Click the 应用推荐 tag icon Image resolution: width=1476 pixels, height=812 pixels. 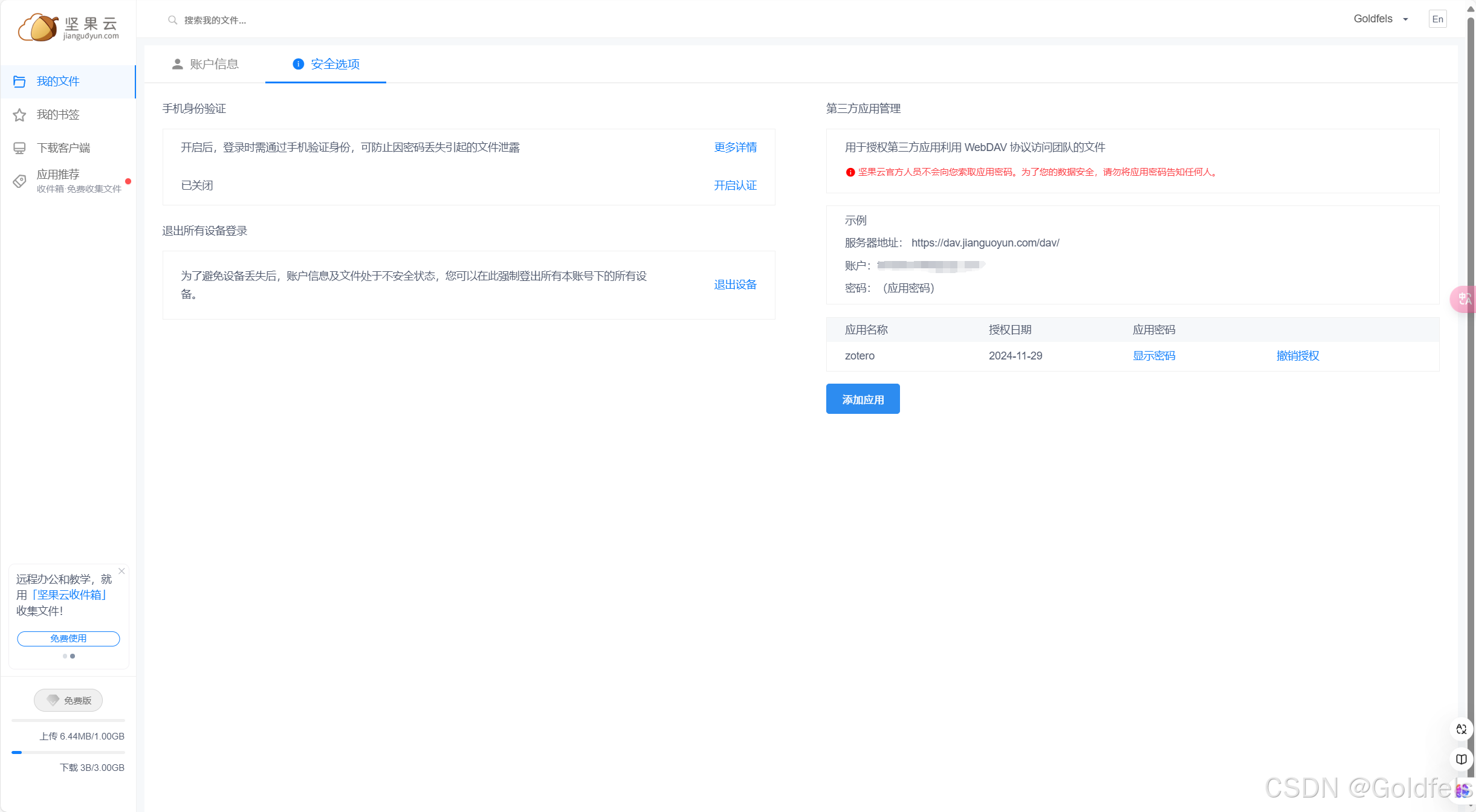[19, 181]
